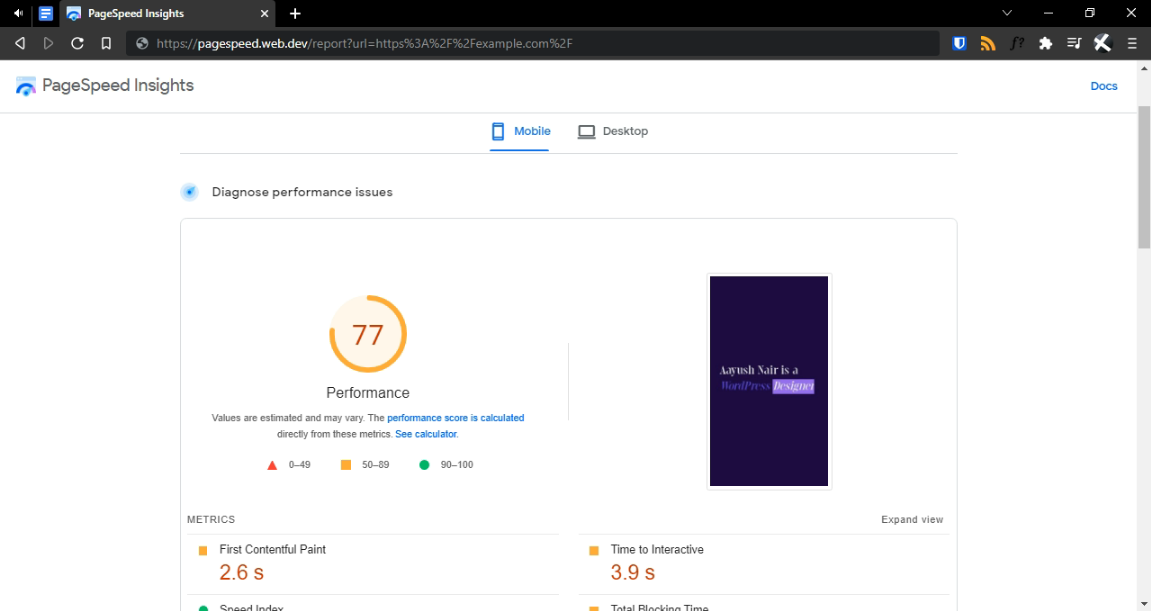The width and height of the screenshot is (1151, 611).
Task: Open the media playlist control icon
Action: (x=1074, y=44)
